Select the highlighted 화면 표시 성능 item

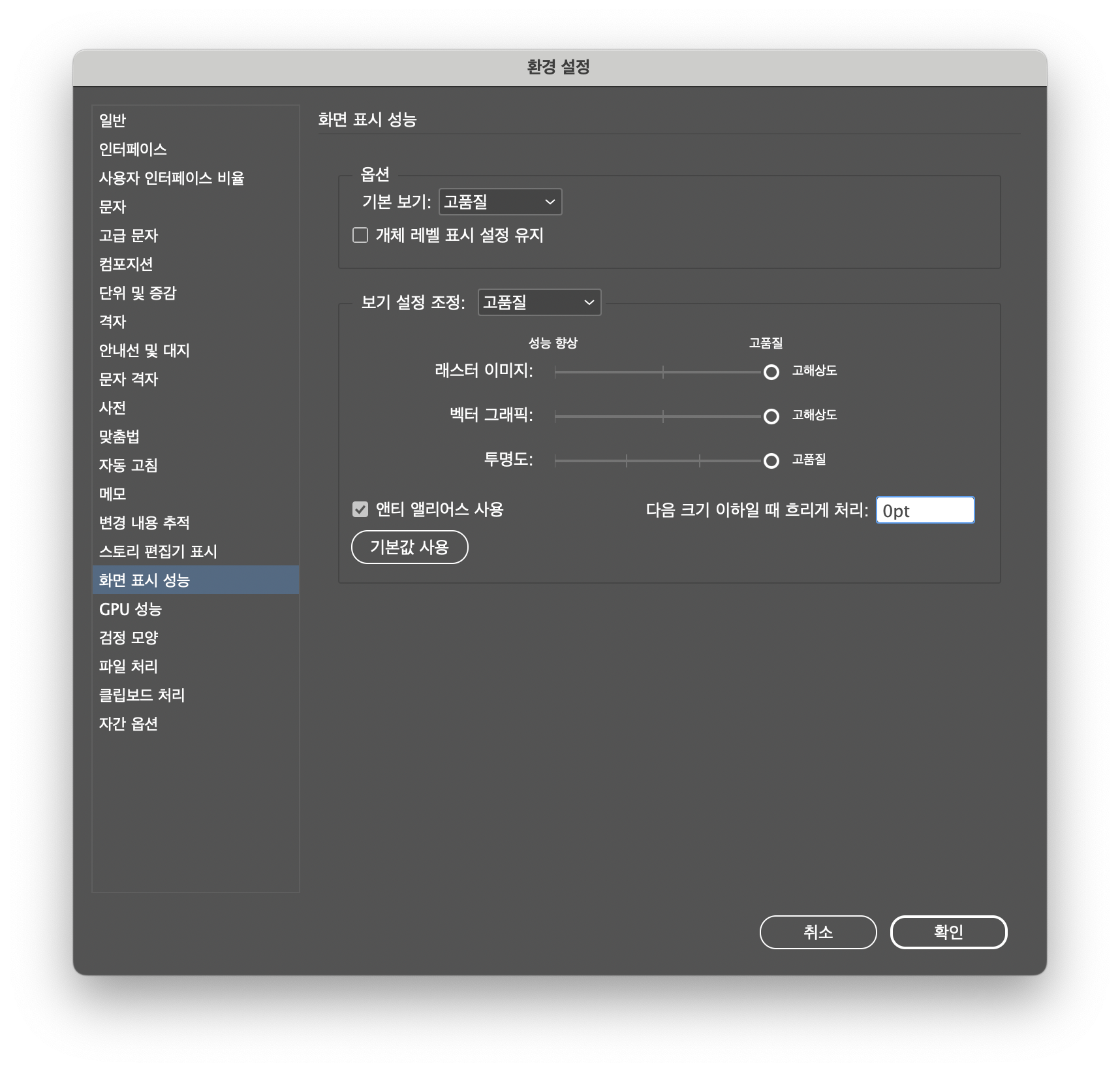(195, 580)
